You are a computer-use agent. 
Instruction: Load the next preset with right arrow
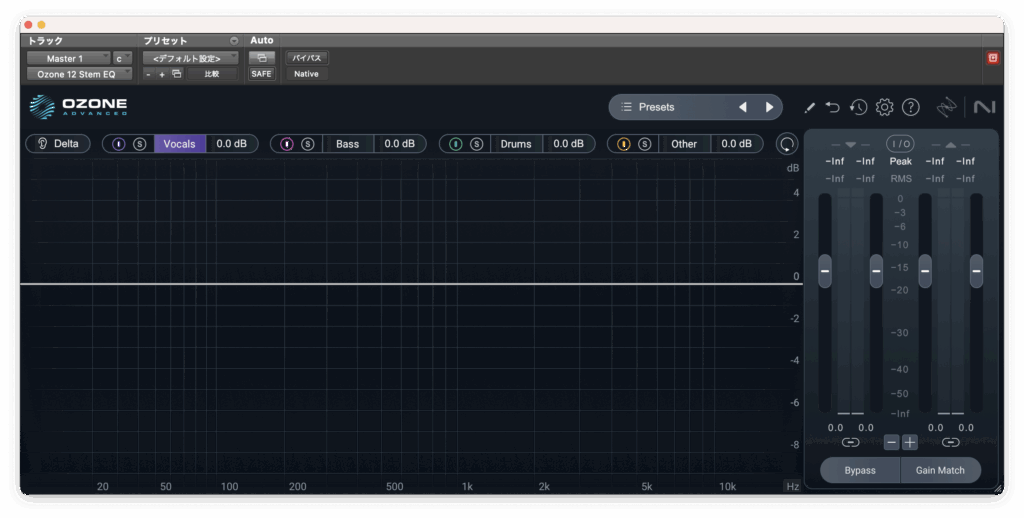coord(769,107)
